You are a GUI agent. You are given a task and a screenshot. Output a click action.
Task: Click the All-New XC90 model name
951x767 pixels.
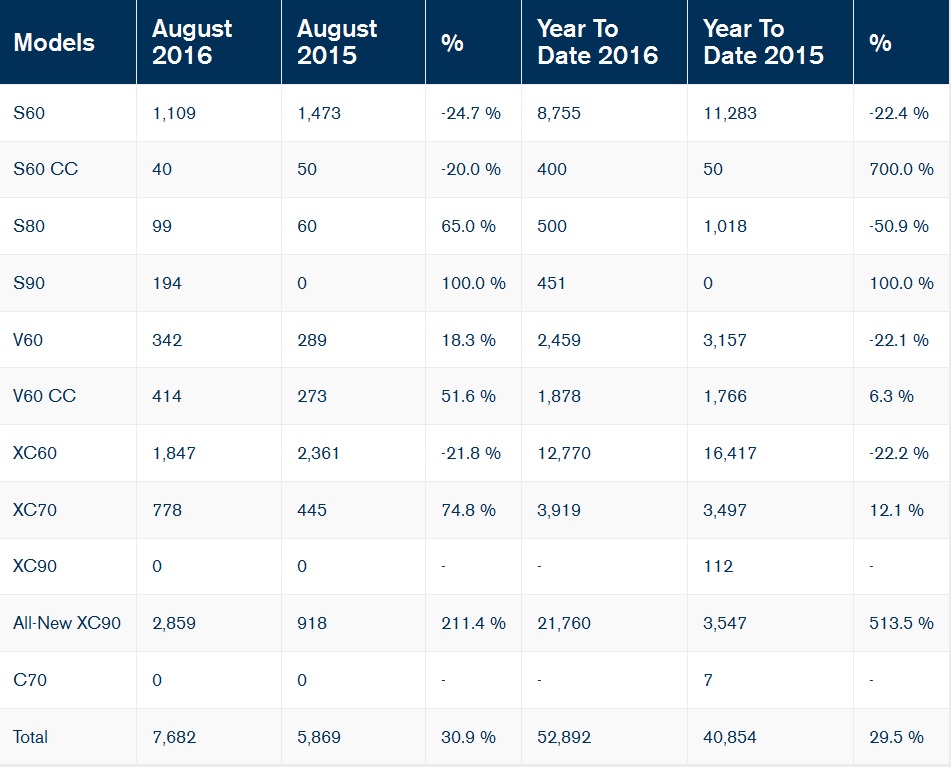point(67,623)
